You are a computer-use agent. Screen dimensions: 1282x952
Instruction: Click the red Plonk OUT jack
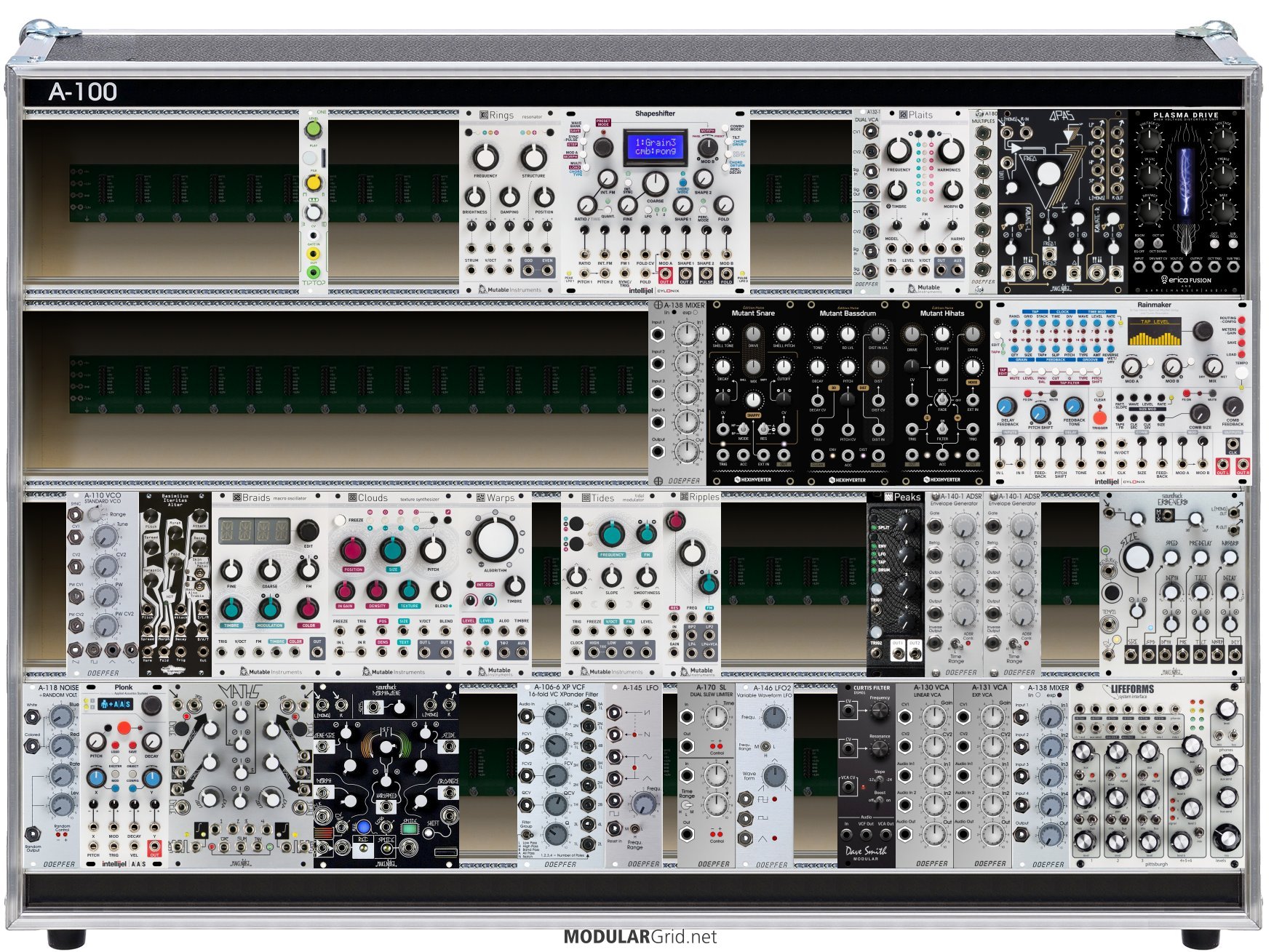click(154, 847)
